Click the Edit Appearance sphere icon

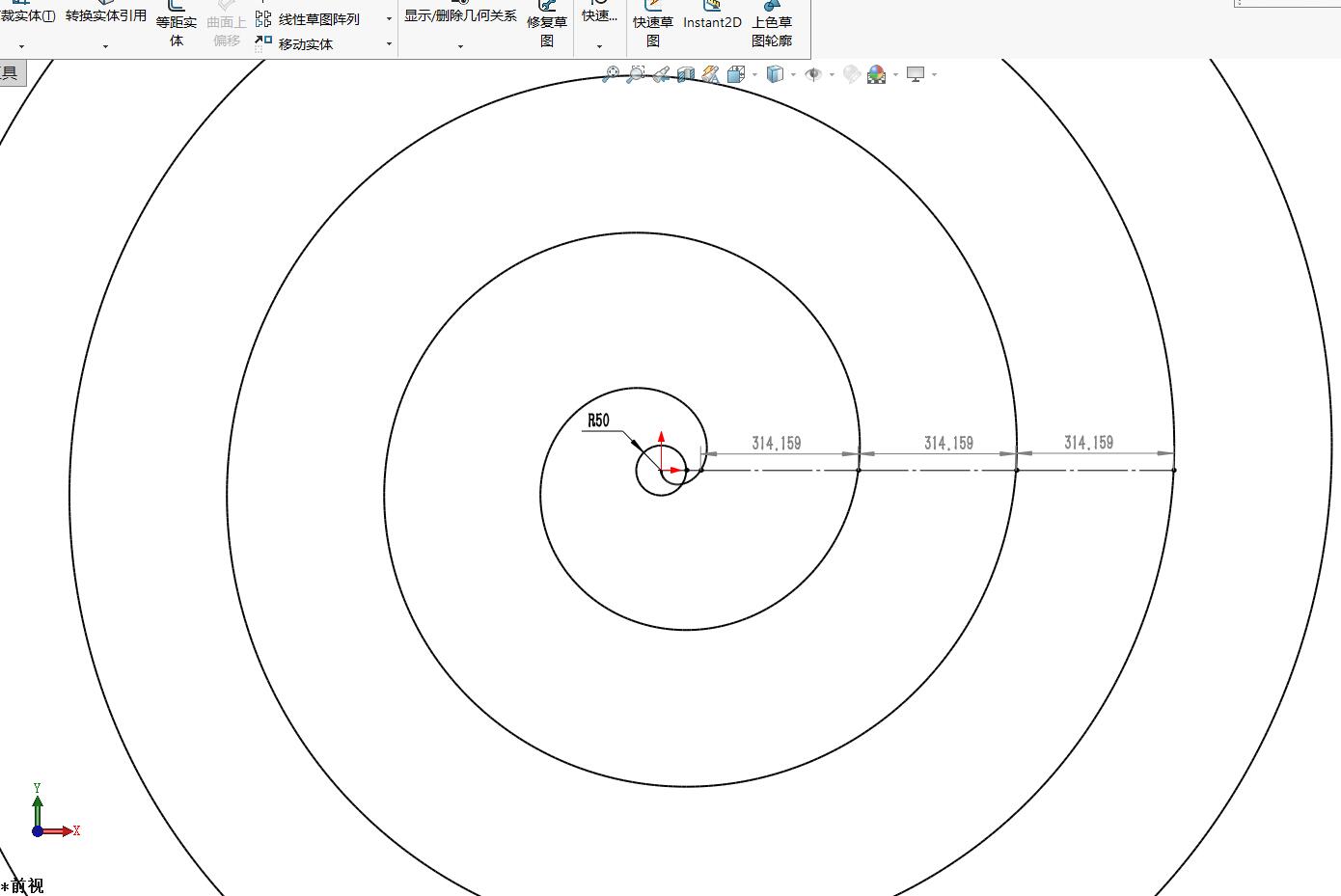click(x=852, y=74)
